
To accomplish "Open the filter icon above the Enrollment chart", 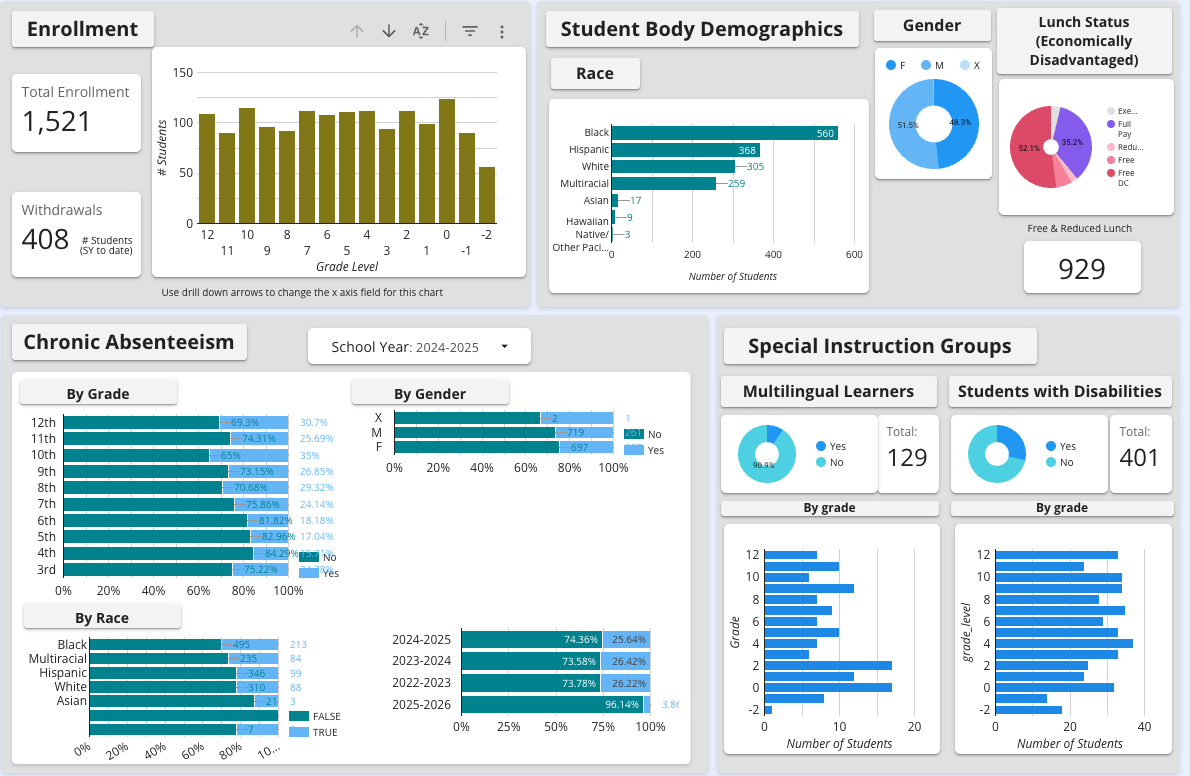I will (x=469, y=31).
